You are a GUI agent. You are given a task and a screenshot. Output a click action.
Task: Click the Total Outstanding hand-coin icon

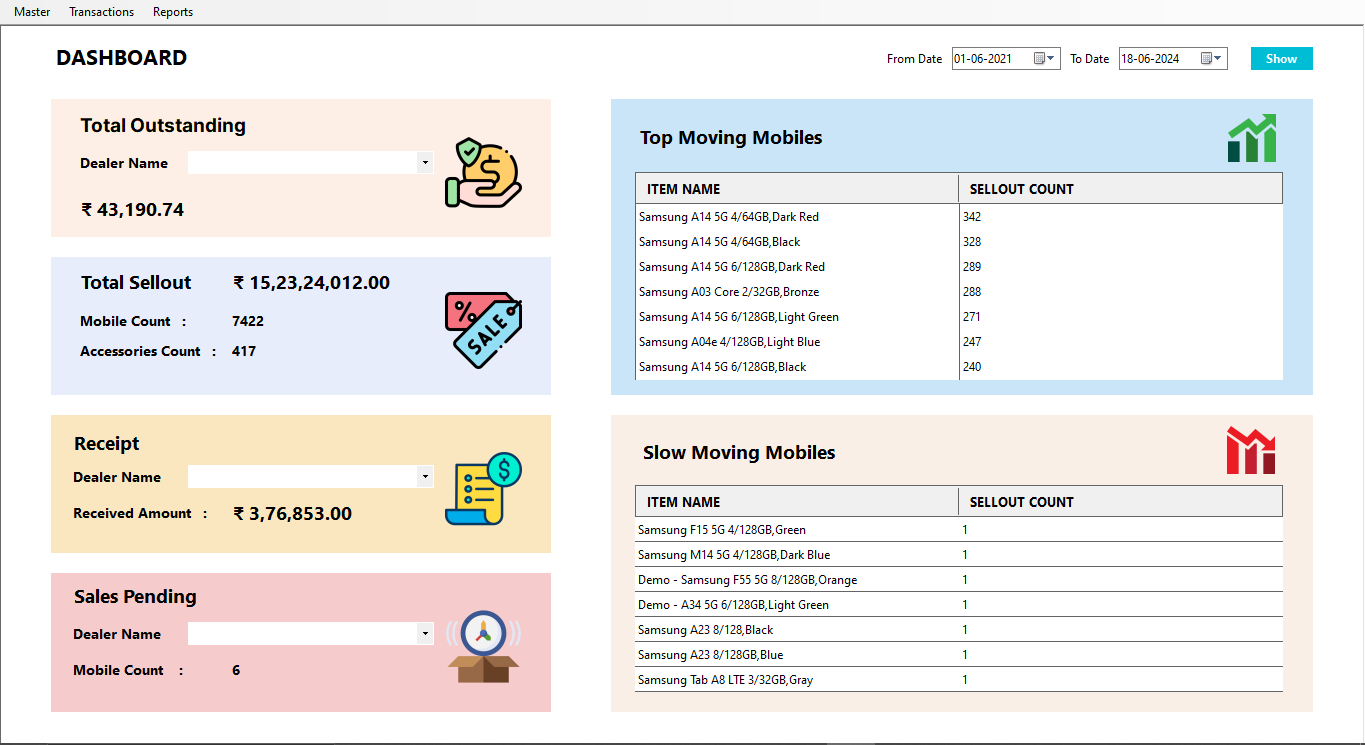click(x=483, y=173)
